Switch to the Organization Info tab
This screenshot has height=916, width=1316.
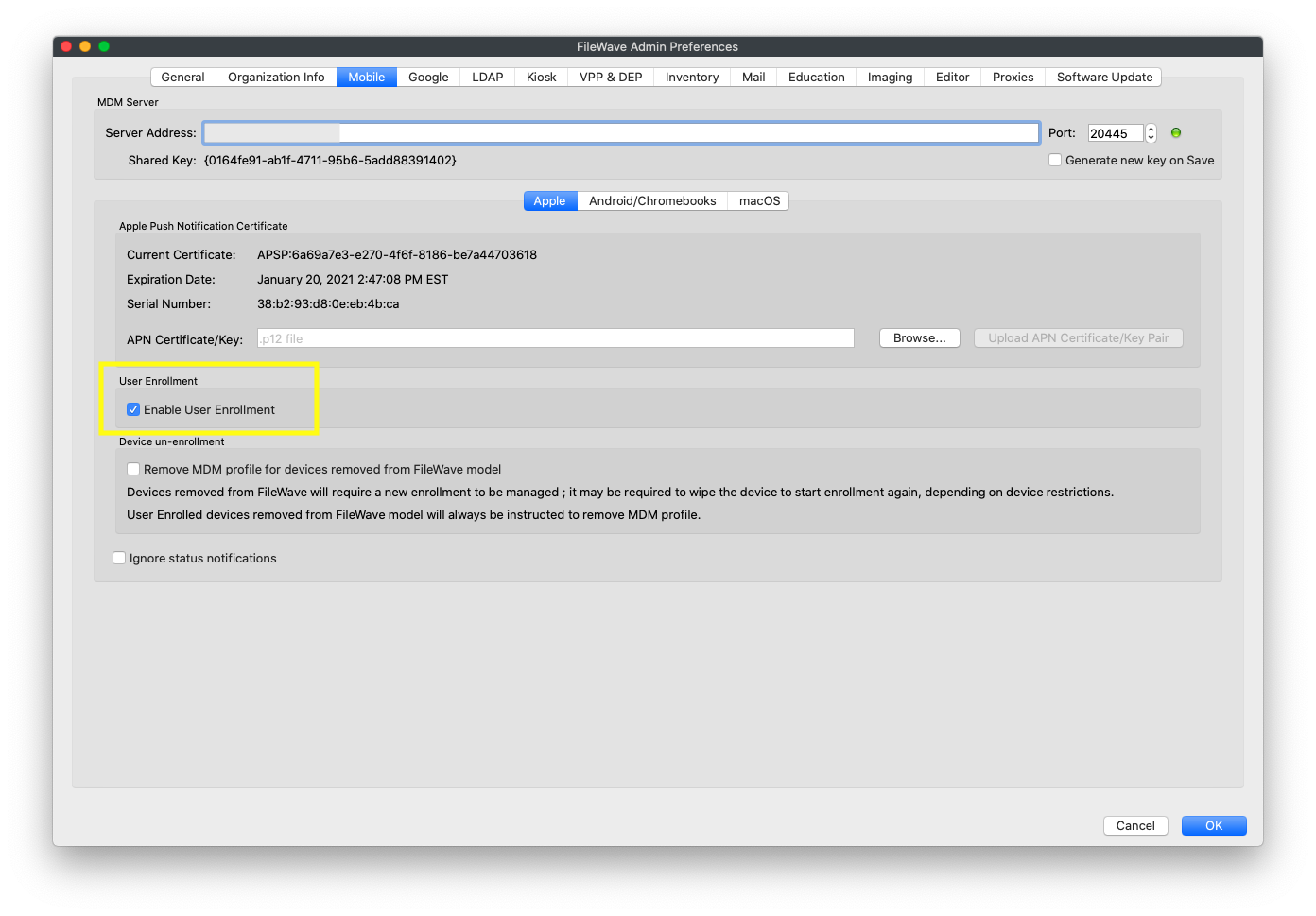276,78
